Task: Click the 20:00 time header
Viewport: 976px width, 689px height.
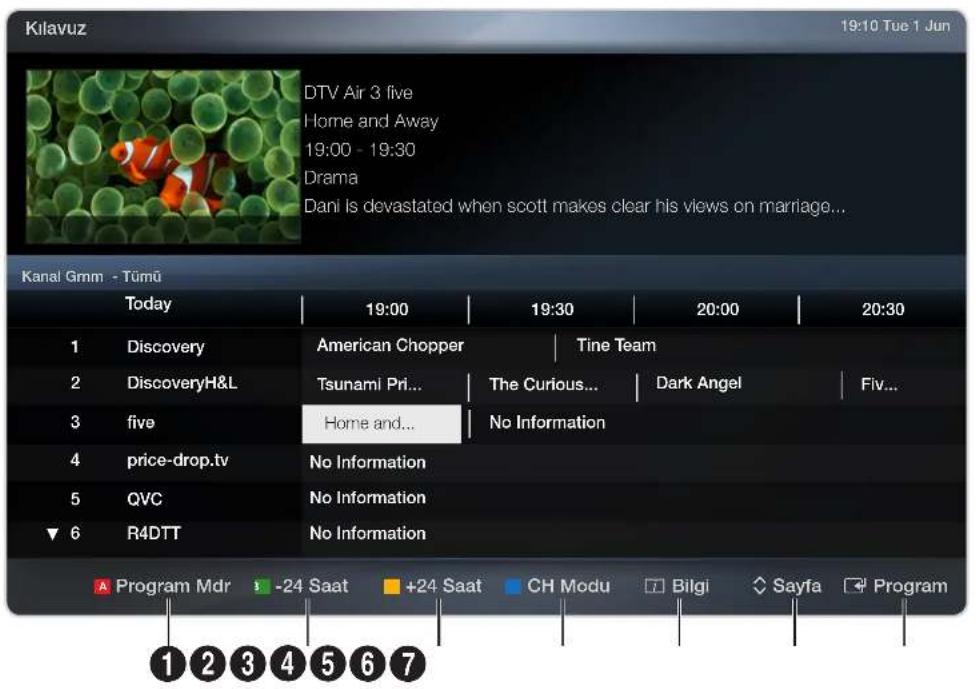Action: 718,309
